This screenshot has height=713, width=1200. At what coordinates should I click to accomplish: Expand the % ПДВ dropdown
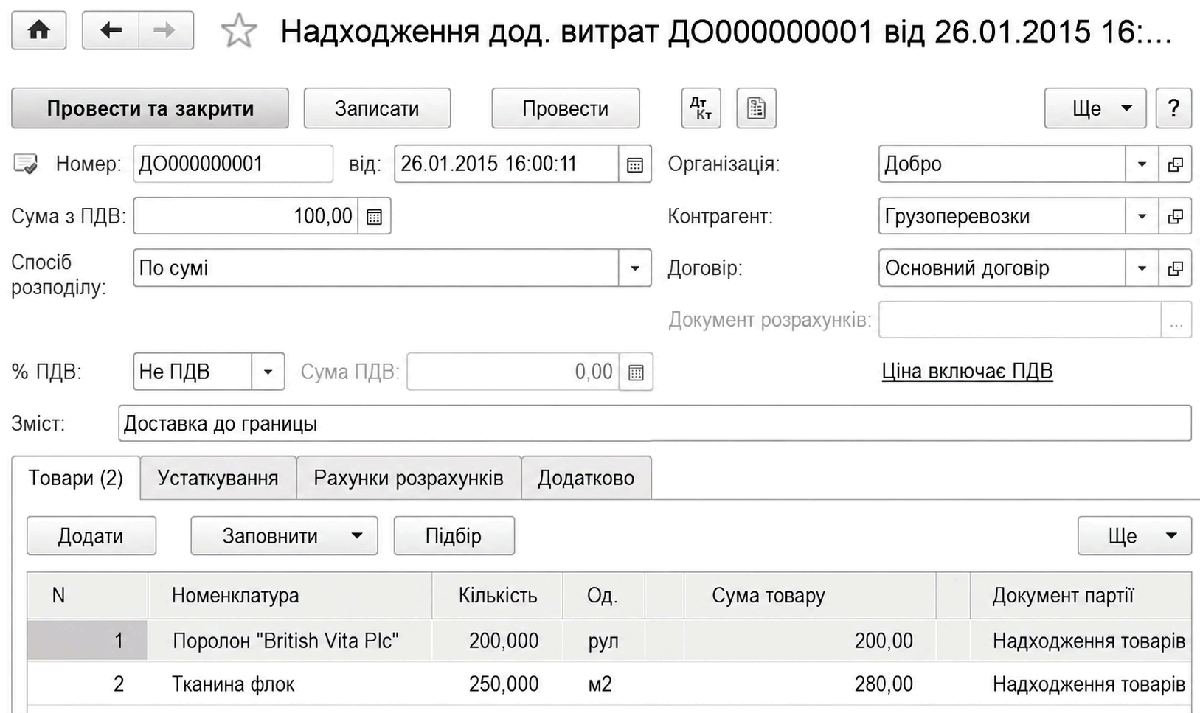coord(268,372)
